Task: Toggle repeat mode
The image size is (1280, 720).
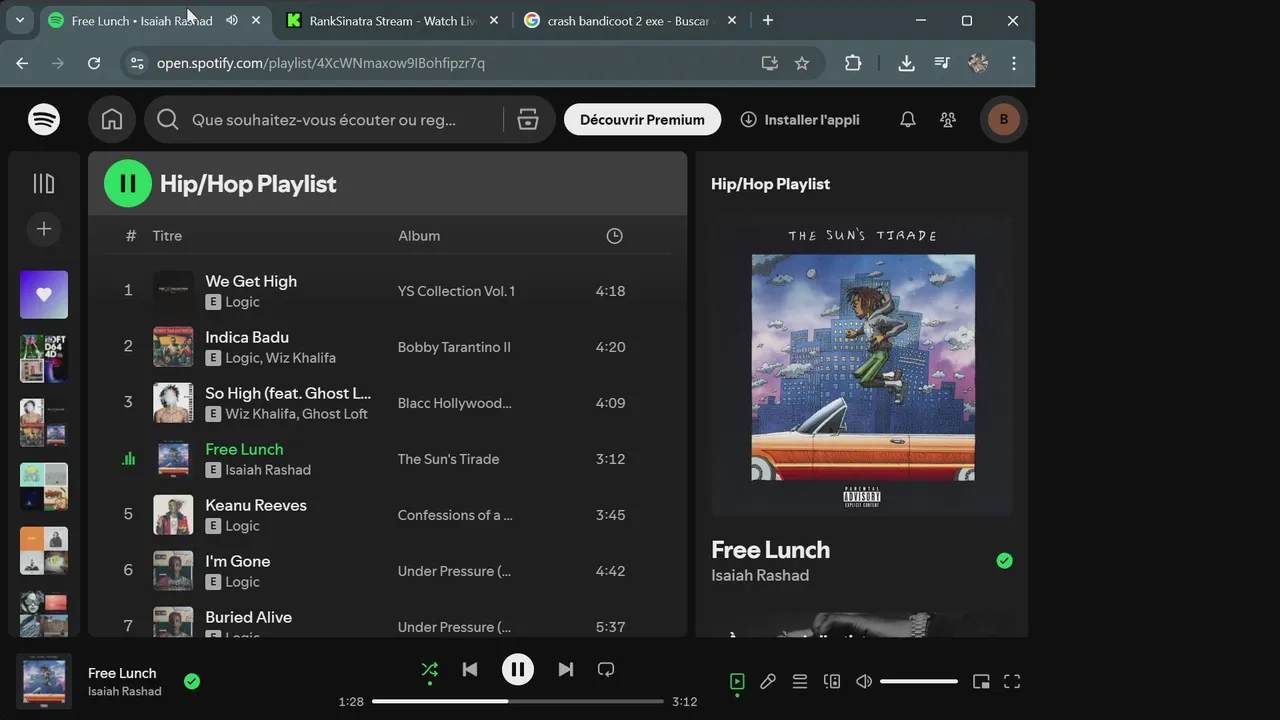Action: [606, 670]
